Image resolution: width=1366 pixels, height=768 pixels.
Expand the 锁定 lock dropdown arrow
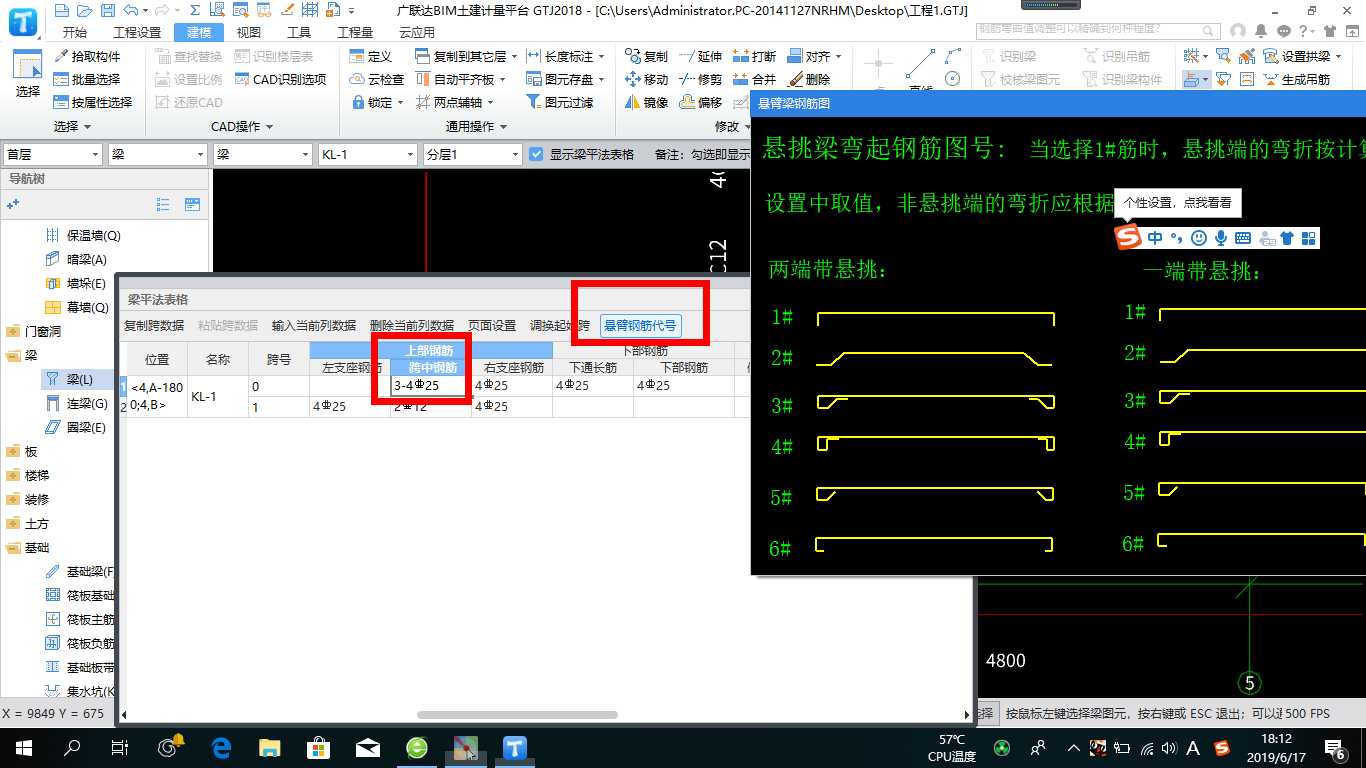(x=400, y=102)
